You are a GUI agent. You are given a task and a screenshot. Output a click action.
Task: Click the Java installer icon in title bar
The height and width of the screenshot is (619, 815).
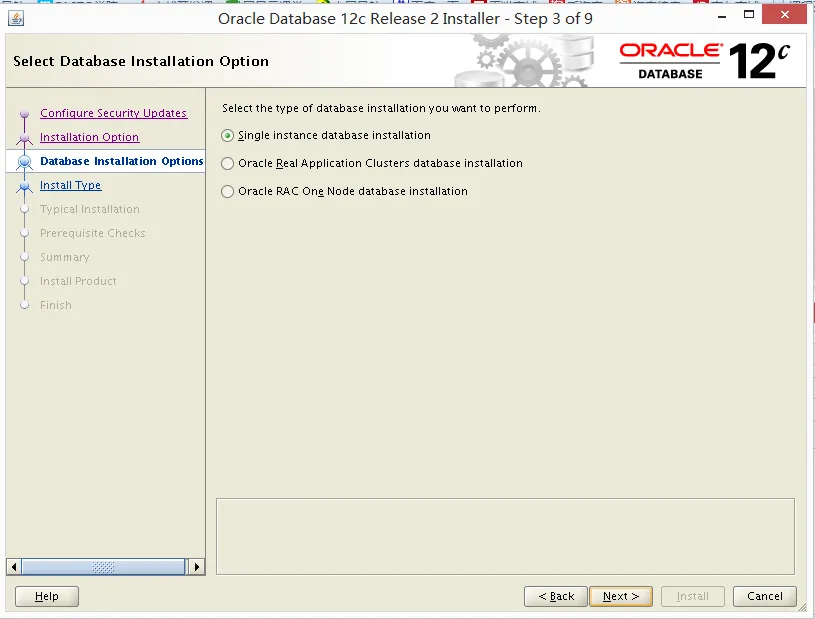point(16,18)
